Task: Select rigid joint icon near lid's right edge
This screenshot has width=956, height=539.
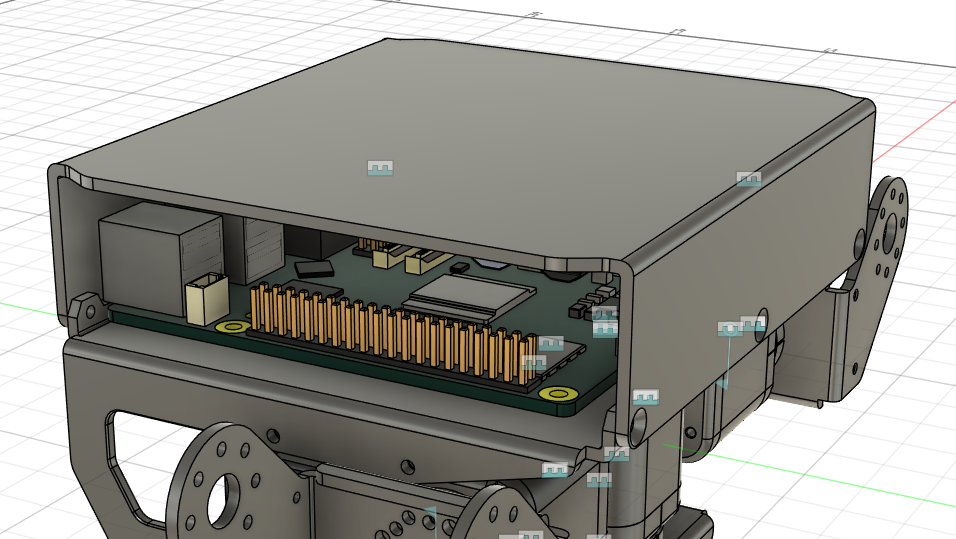Action: pos(749,179)
